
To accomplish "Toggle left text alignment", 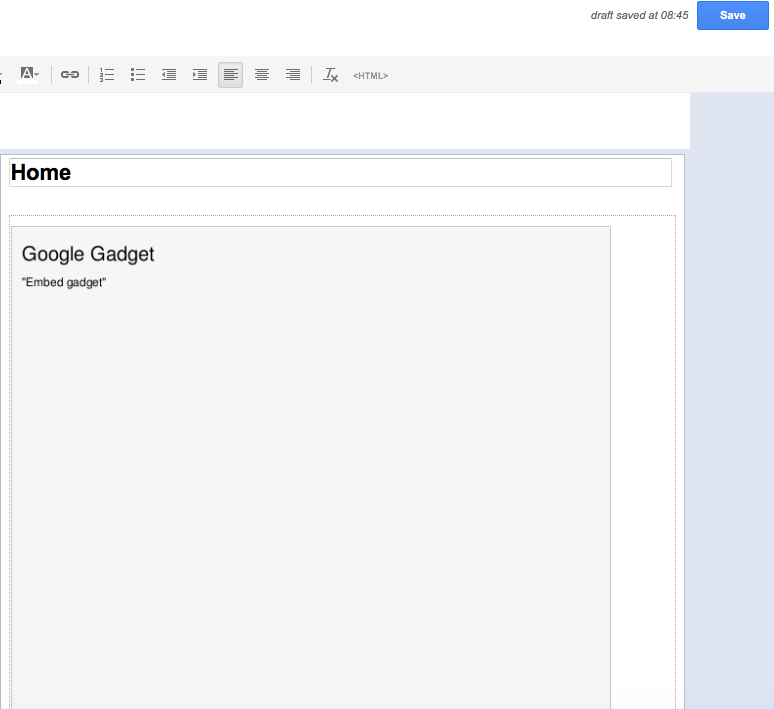I will click(231, 75).
